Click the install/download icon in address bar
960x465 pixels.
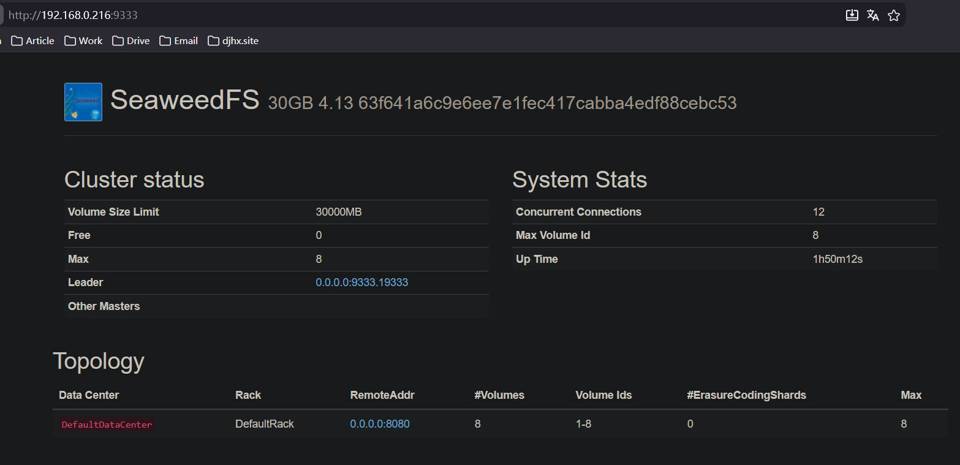[x=852, y=15]
